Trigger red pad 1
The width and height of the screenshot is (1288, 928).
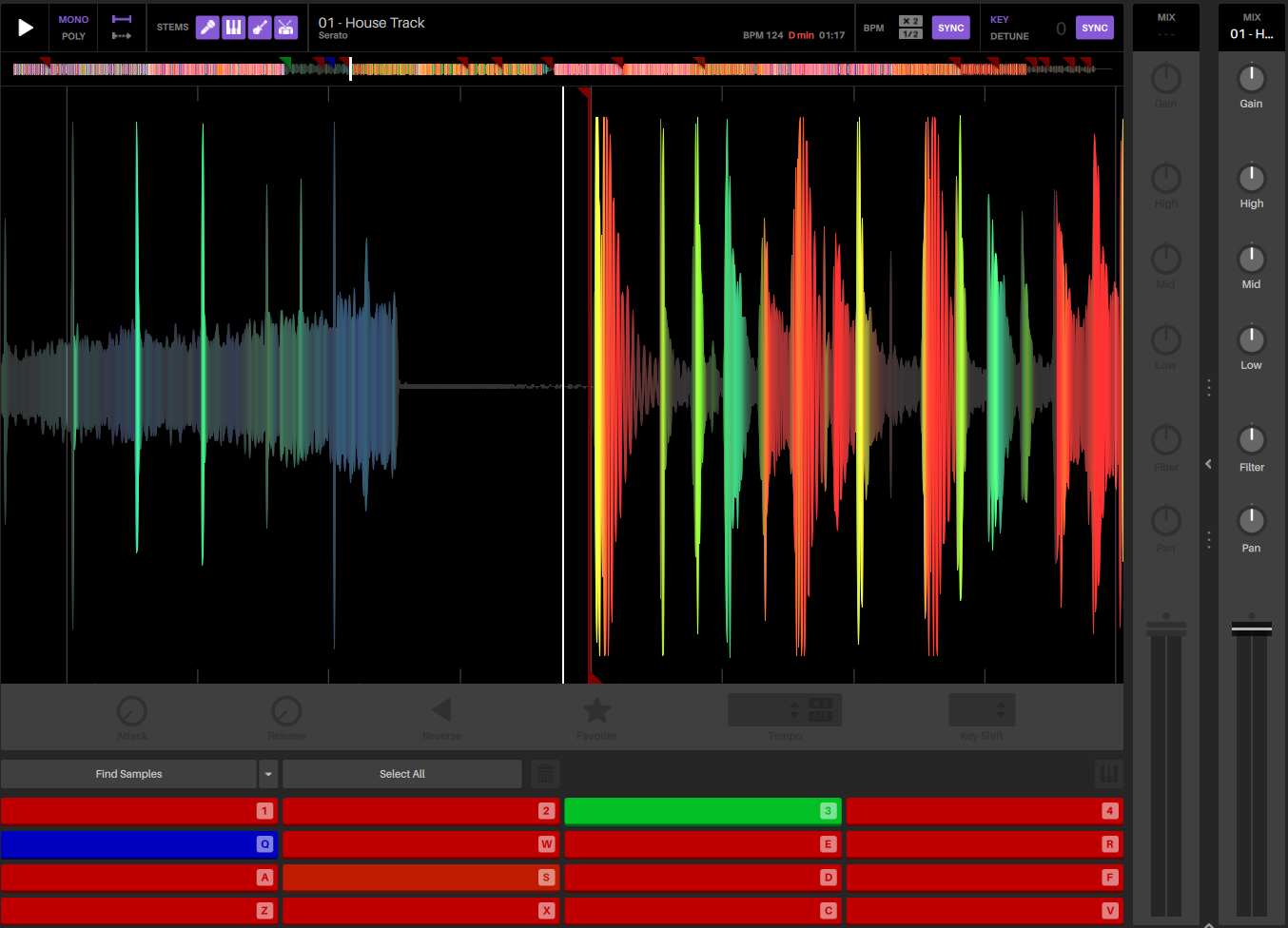click(x=139, y=811)
